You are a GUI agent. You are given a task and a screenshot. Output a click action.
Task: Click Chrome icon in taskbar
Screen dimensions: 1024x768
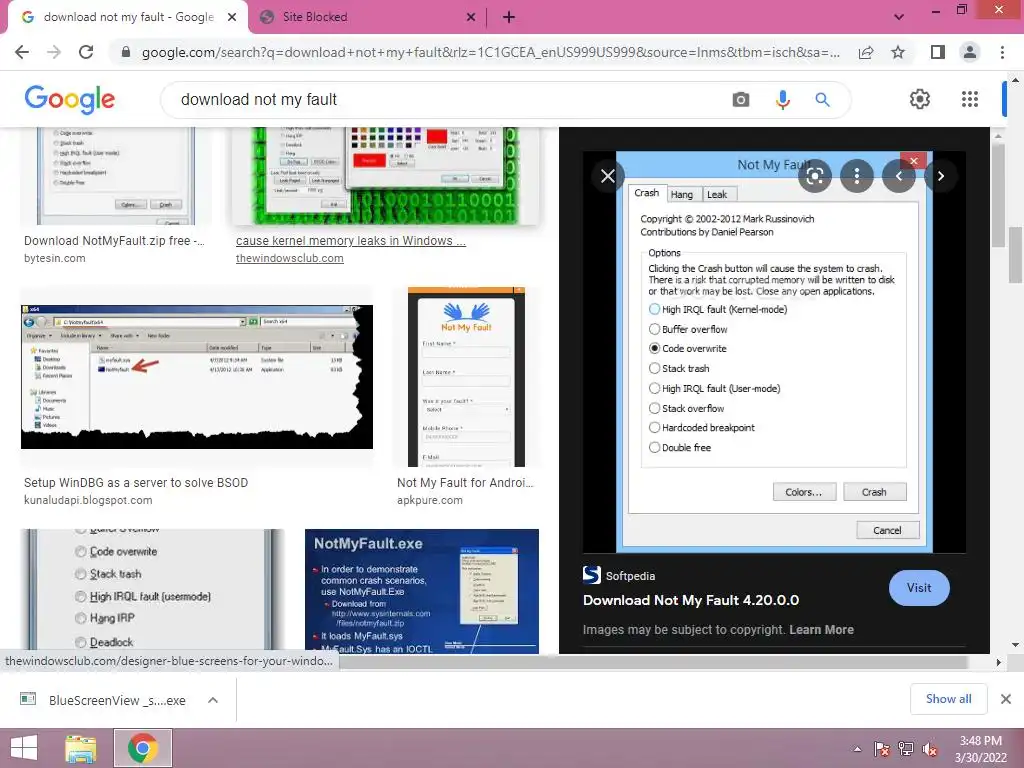click(x=143, y=748)
